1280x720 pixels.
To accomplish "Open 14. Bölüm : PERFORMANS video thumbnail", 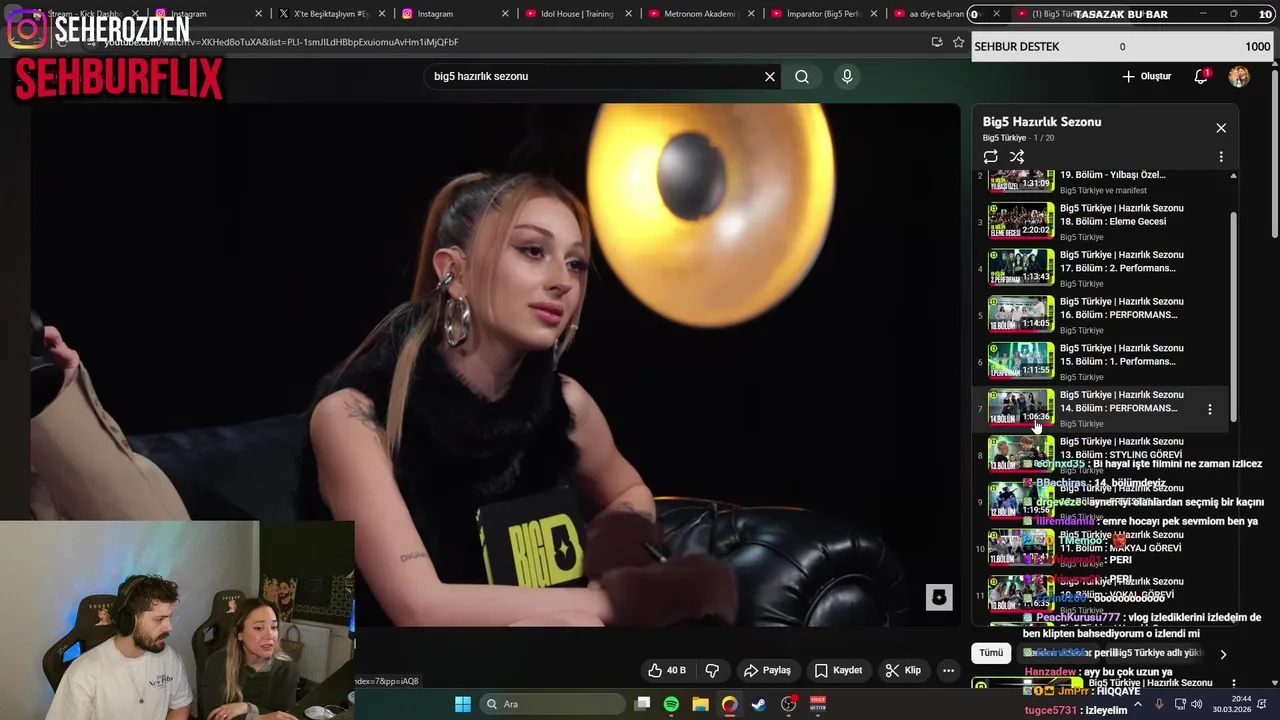I will 1021,408.
